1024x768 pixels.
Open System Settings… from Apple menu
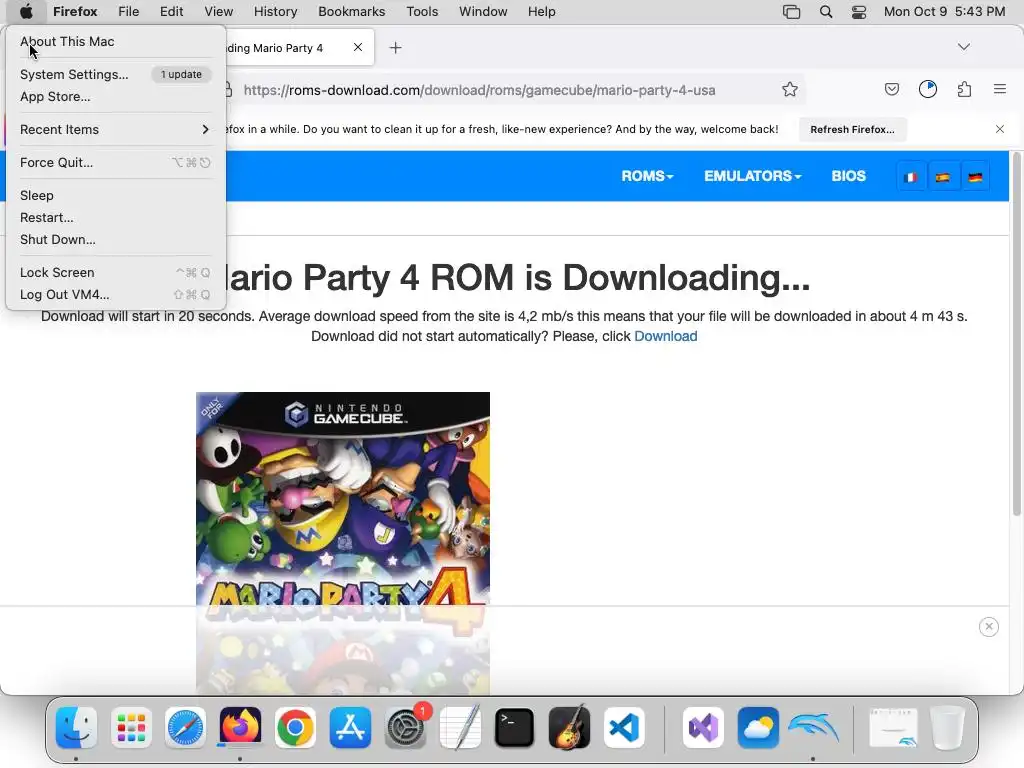tap(116, 74)
